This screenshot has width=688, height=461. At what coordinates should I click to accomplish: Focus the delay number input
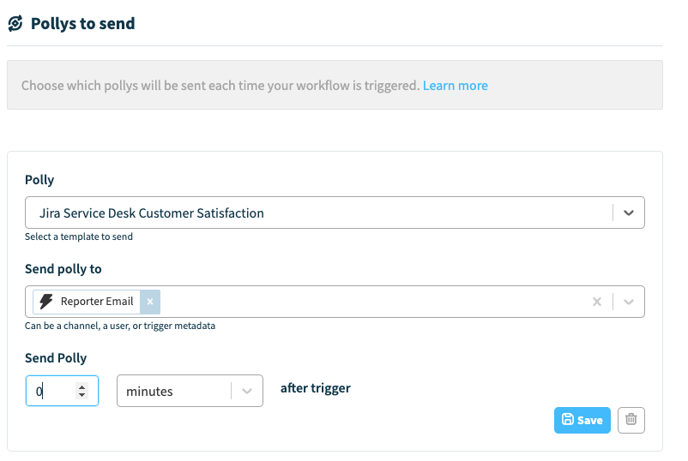[52, 391]
